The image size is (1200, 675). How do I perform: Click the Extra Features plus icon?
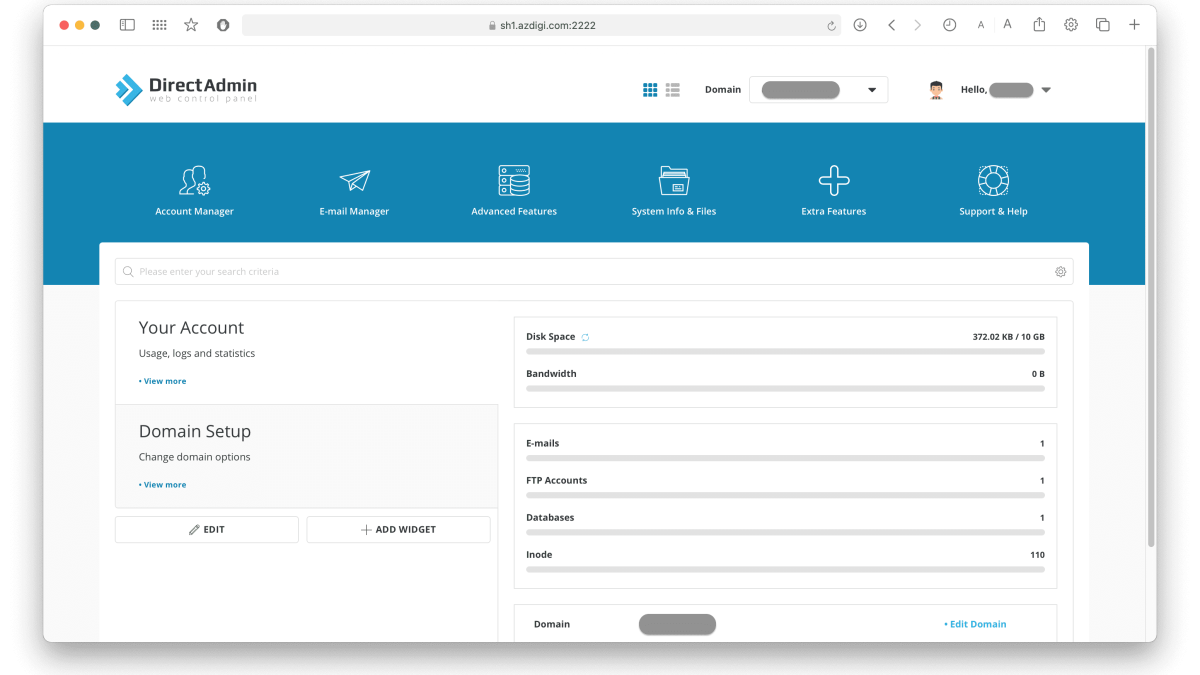pyautogui.click(x=834, y=181)
